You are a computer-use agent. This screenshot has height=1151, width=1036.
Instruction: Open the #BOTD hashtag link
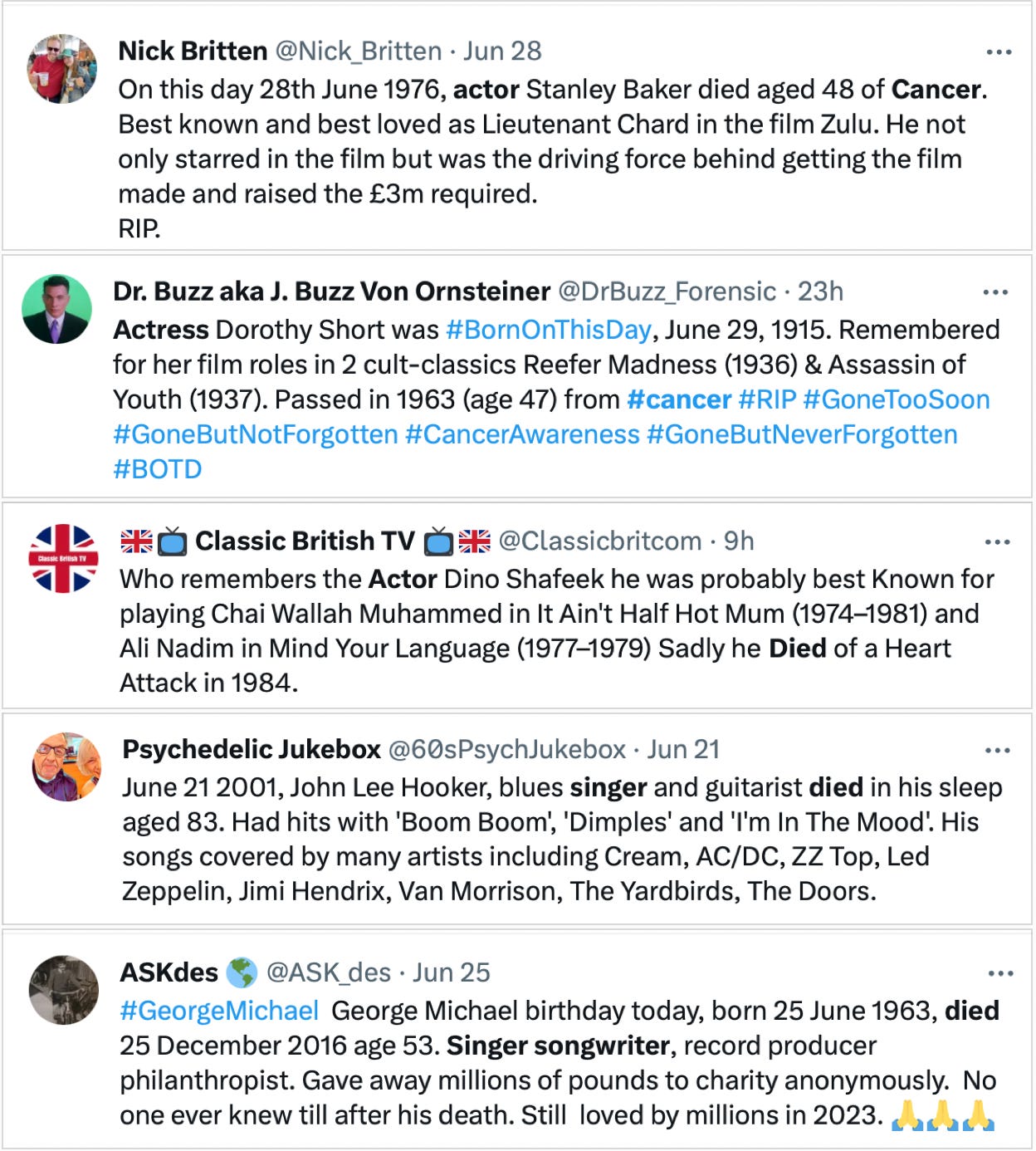[x=158, y=469]
